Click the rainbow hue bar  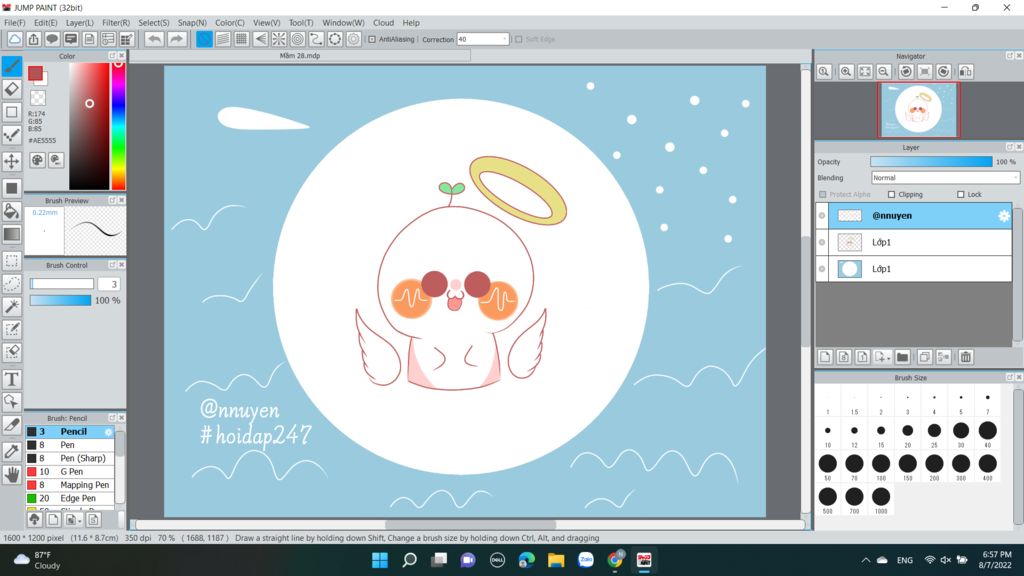coord(118,125)
